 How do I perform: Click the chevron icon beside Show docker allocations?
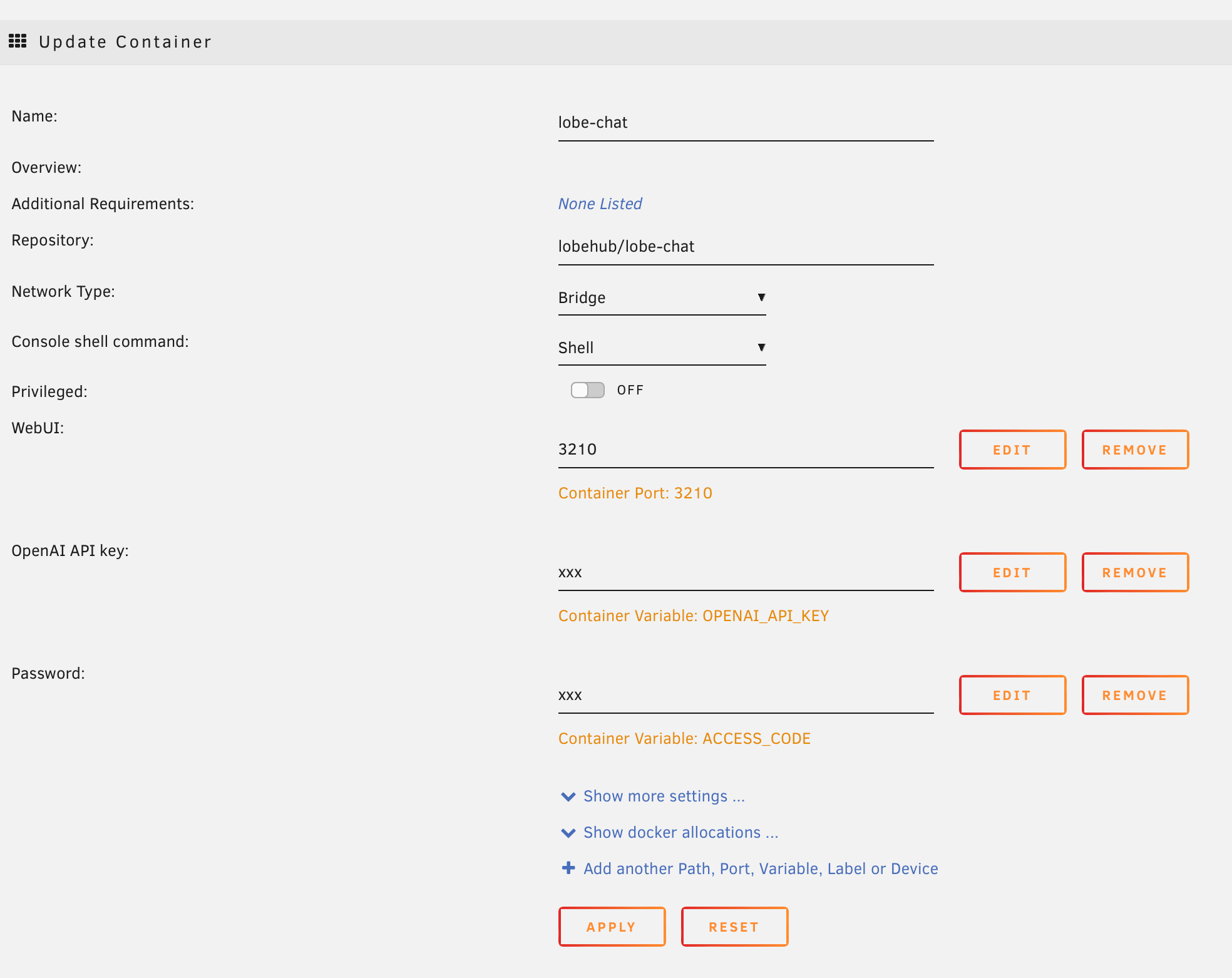click(x=568, y=833)
